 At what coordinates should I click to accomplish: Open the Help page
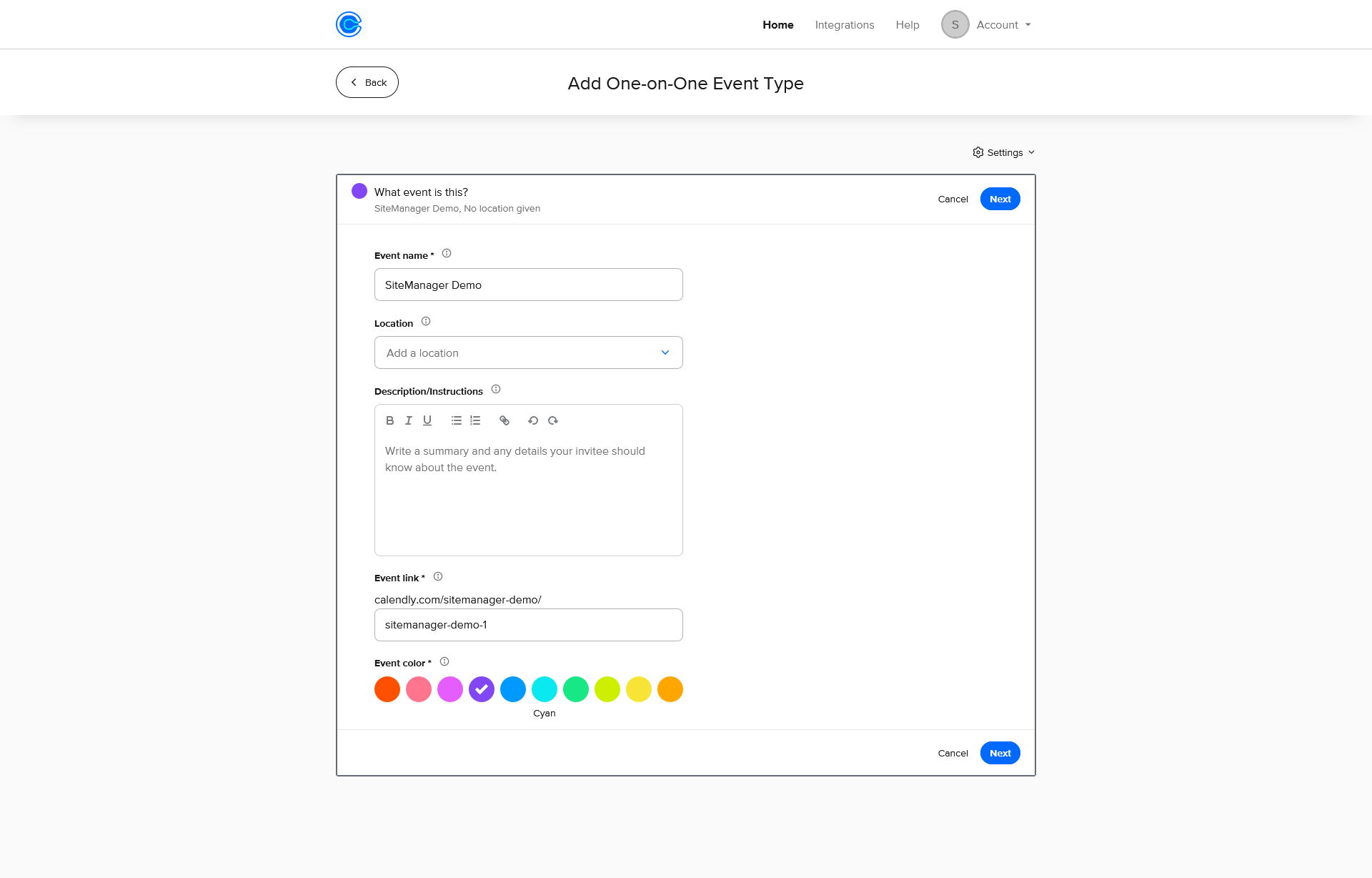(x=908, y=24)
